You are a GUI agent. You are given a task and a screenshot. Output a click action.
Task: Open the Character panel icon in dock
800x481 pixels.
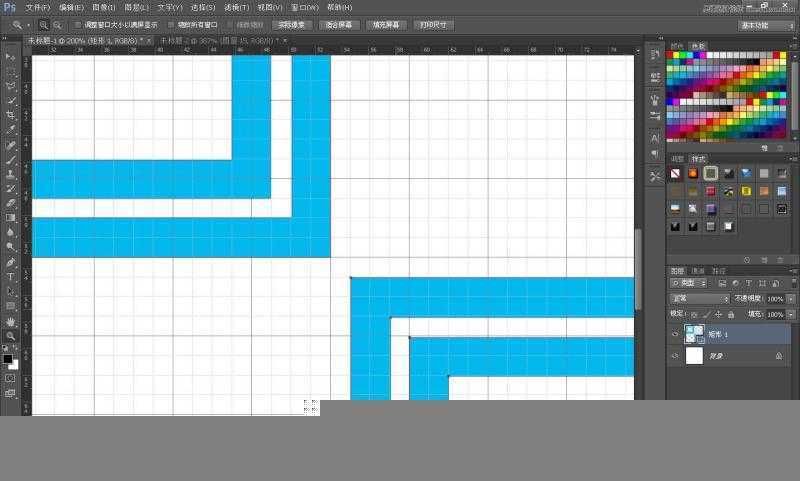[655, 138]
